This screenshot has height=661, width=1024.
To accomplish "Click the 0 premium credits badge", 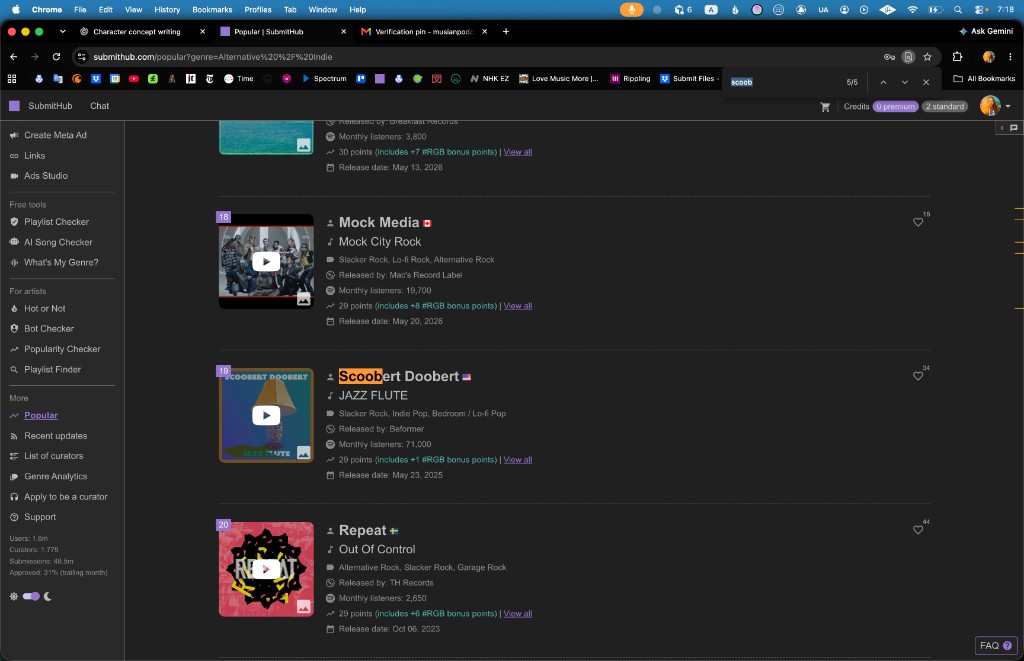I will 895,106.
